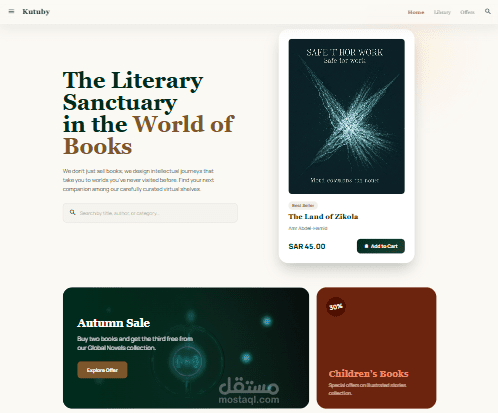Image resolution: width=498 pixels, height=413 pixels.
Task: Click the SAR 45.00 price
Action: click(x=307, y=246)
